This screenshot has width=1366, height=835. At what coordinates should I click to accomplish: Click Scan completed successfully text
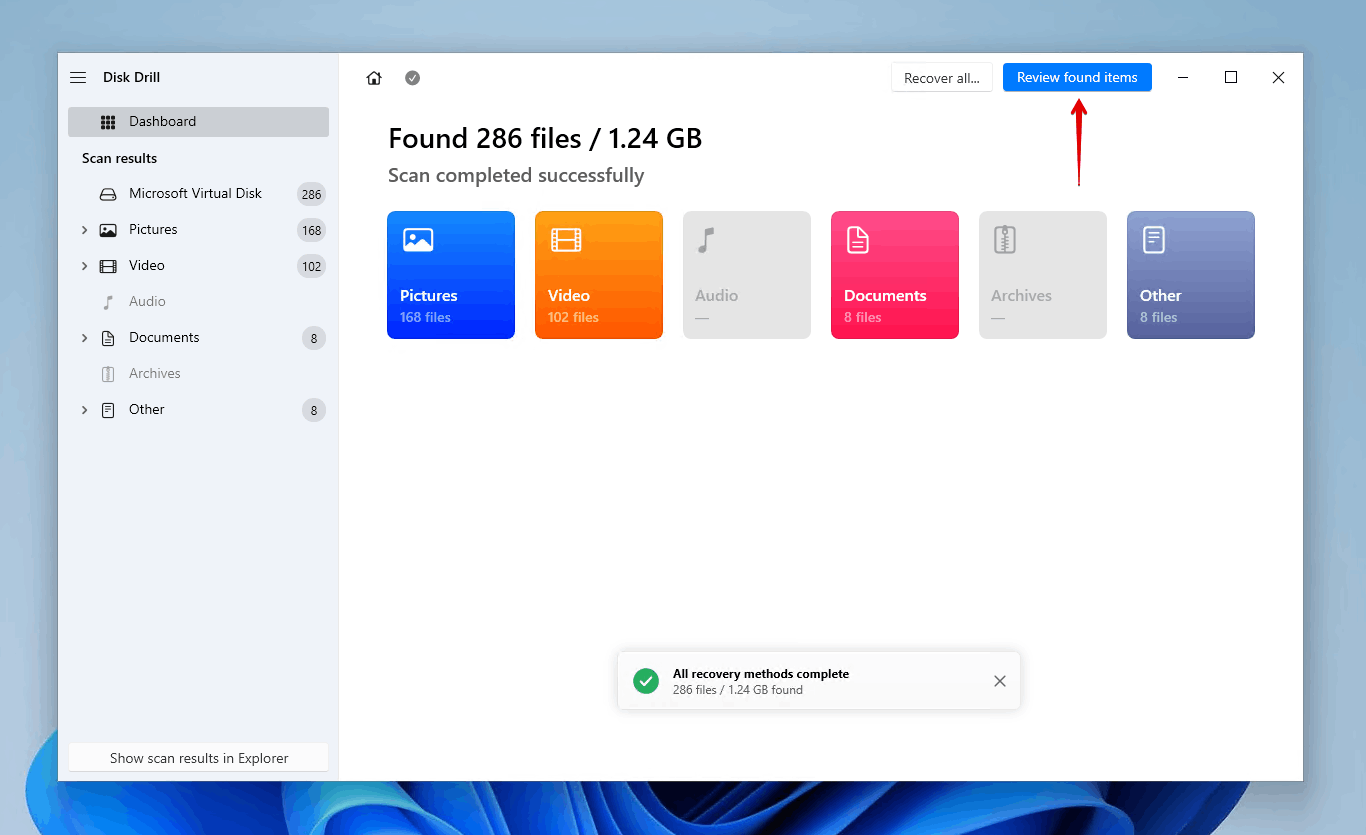pyautogui.click(x=516, y=176)
